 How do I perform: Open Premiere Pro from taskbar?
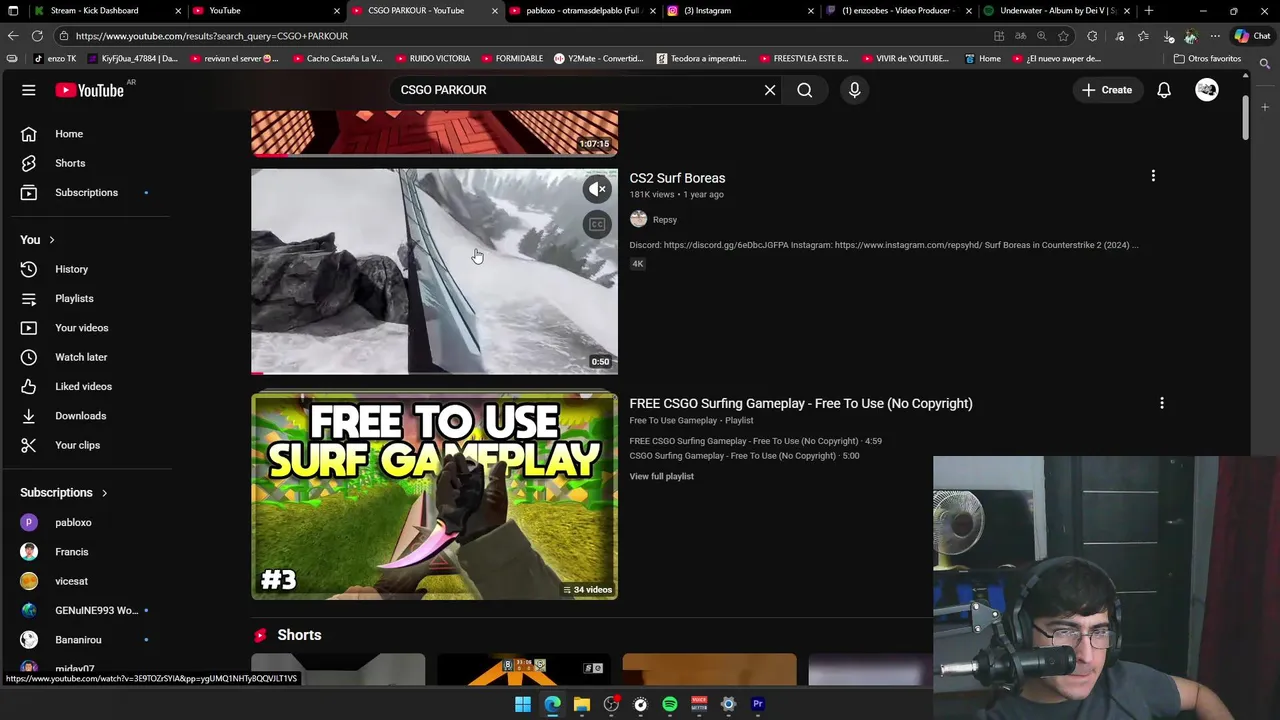pos(758,704)
